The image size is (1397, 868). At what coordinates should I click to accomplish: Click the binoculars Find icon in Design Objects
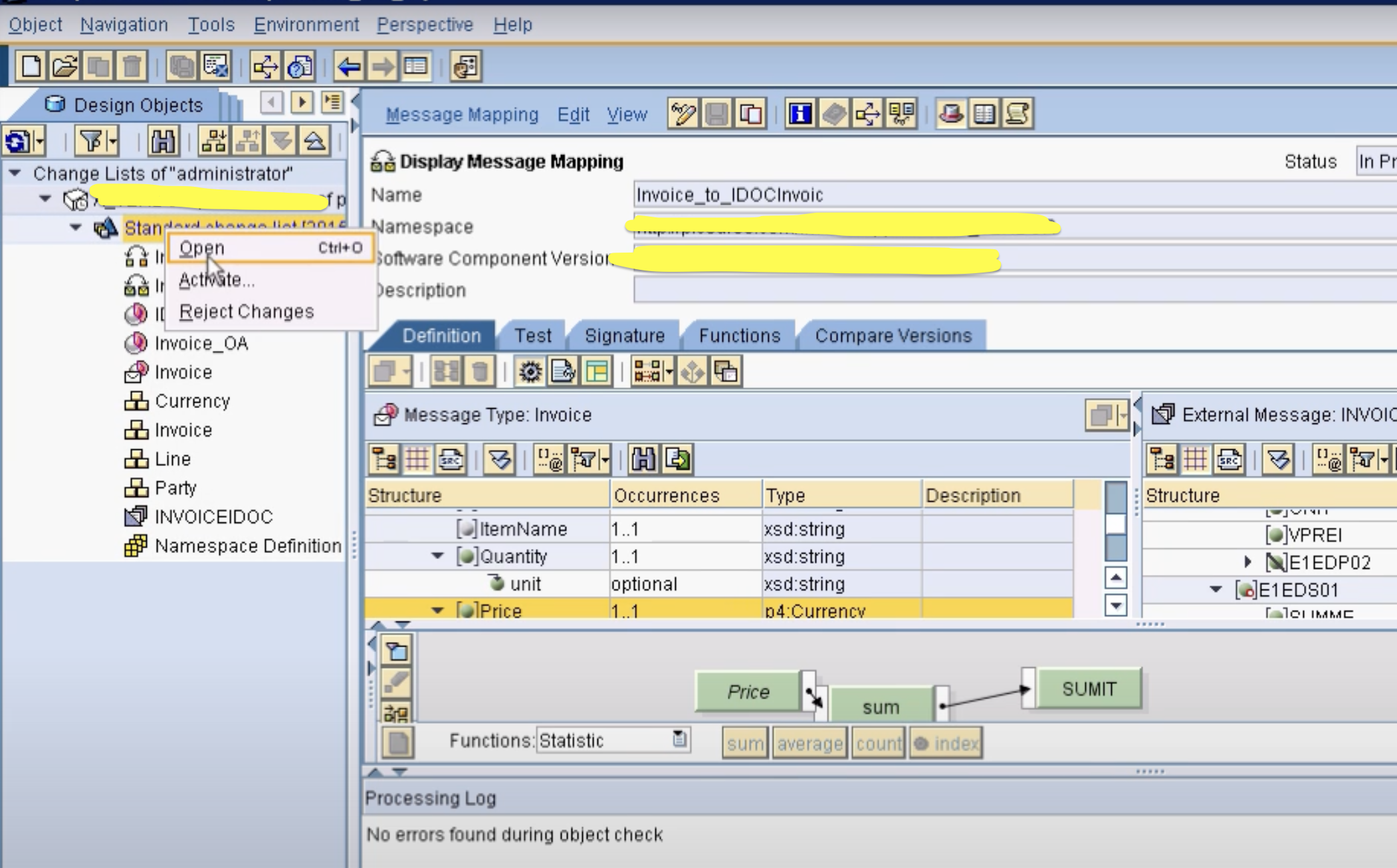[162, 141]
